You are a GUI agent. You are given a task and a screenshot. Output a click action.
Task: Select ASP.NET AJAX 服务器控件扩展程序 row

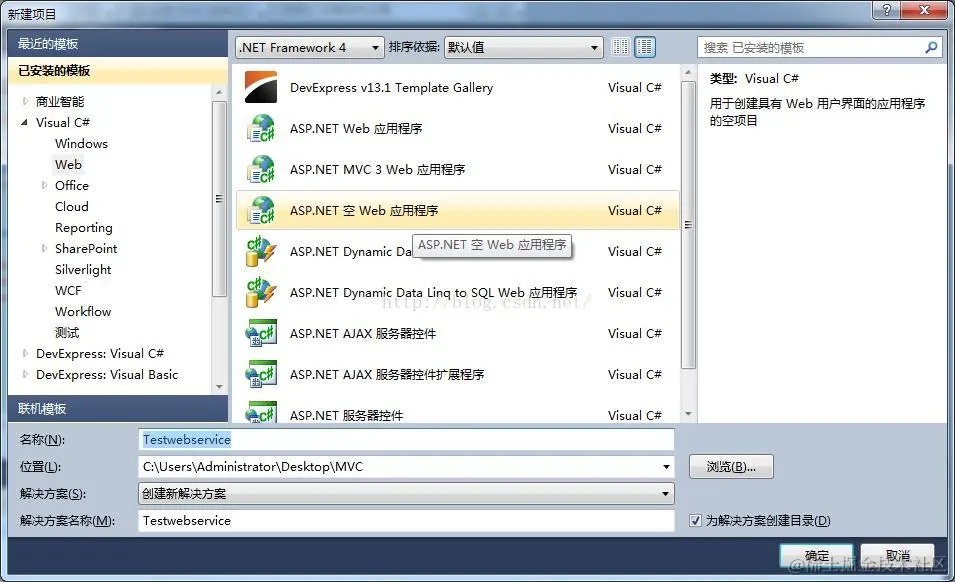457,374
